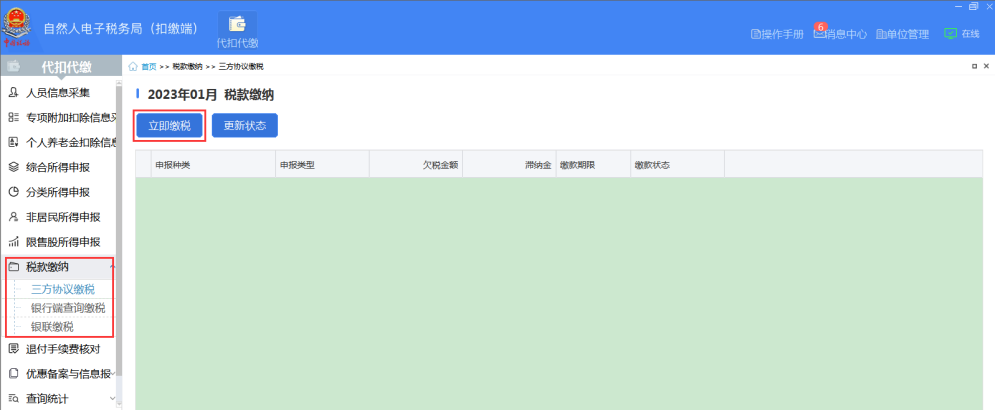Click the 限售股所得申报 chart icon
The image size is (995, 410).
point(13,242)
